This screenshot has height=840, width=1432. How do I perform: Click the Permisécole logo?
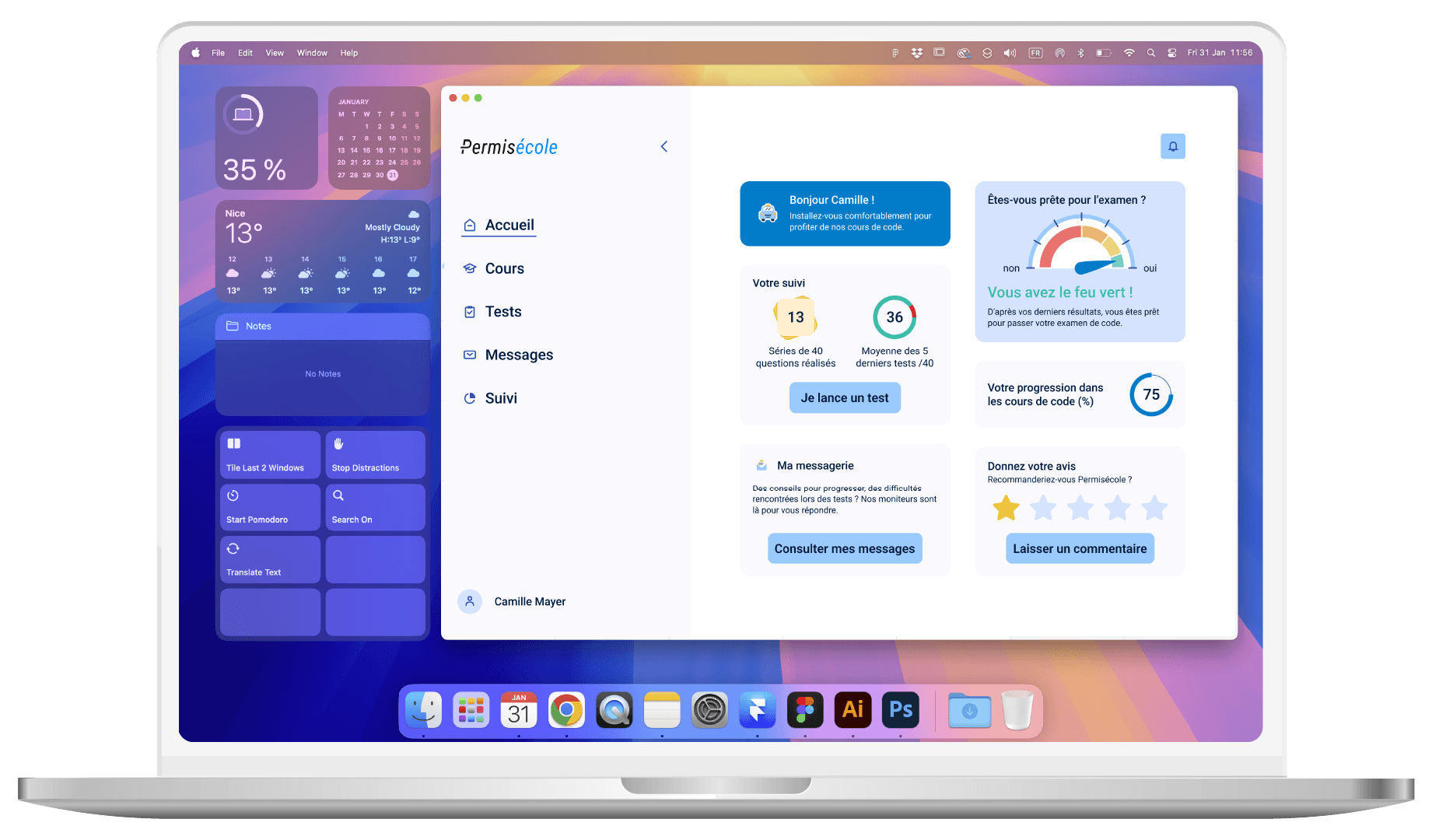[509, 147]
